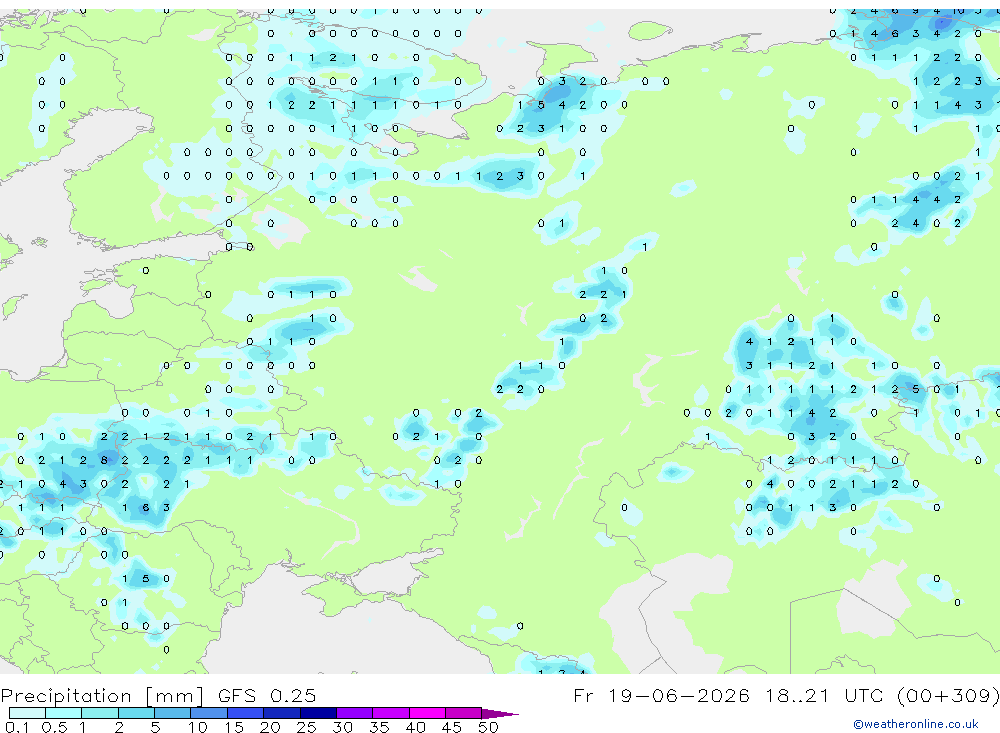
Task: Pick the legend swatch between 5 and 10
Action: click(173, 713)
